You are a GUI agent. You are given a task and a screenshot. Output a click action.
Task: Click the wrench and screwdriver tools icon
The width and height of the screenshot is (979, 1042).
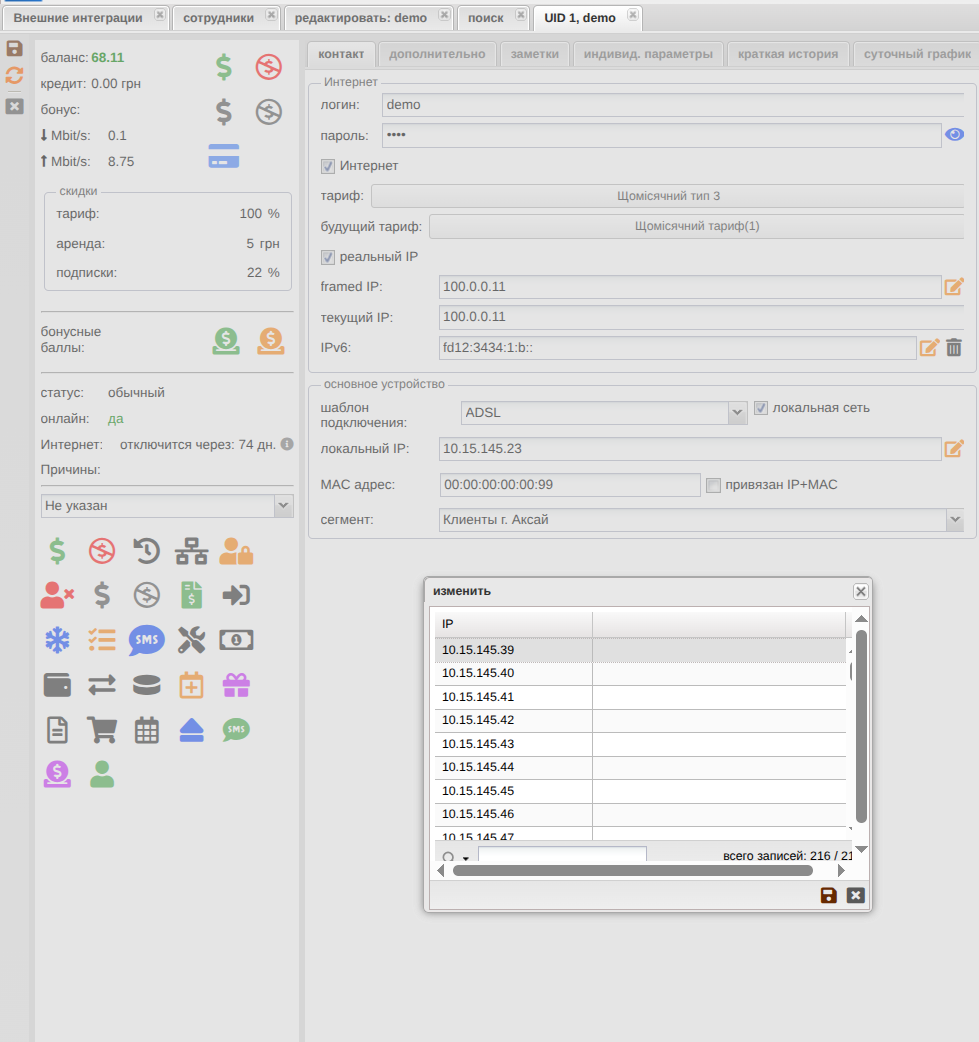(191, 641)
